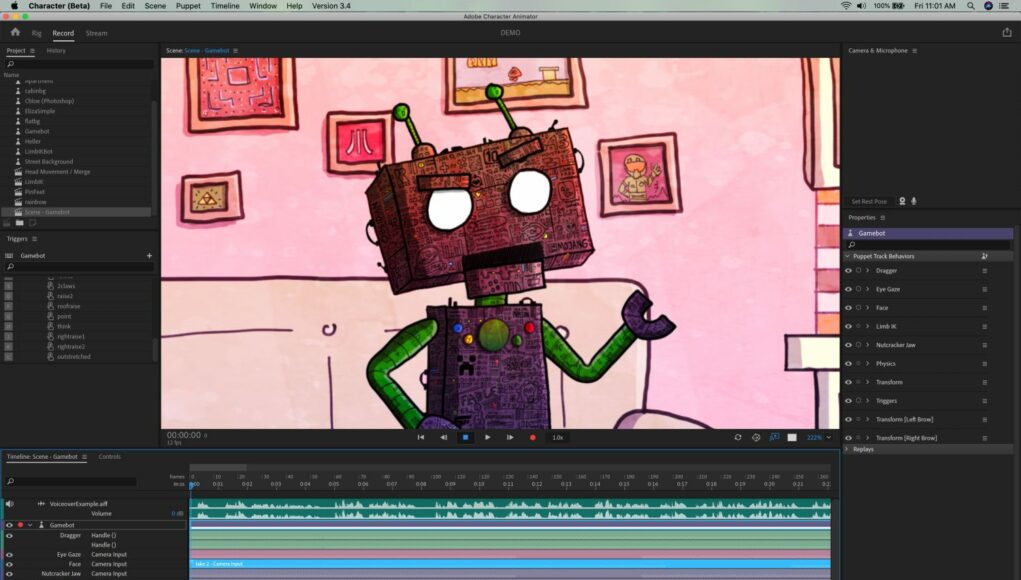The image size is (1021, 580).
Task: Open the Triggers panel menu icon
Action: (x=35, y=239)
